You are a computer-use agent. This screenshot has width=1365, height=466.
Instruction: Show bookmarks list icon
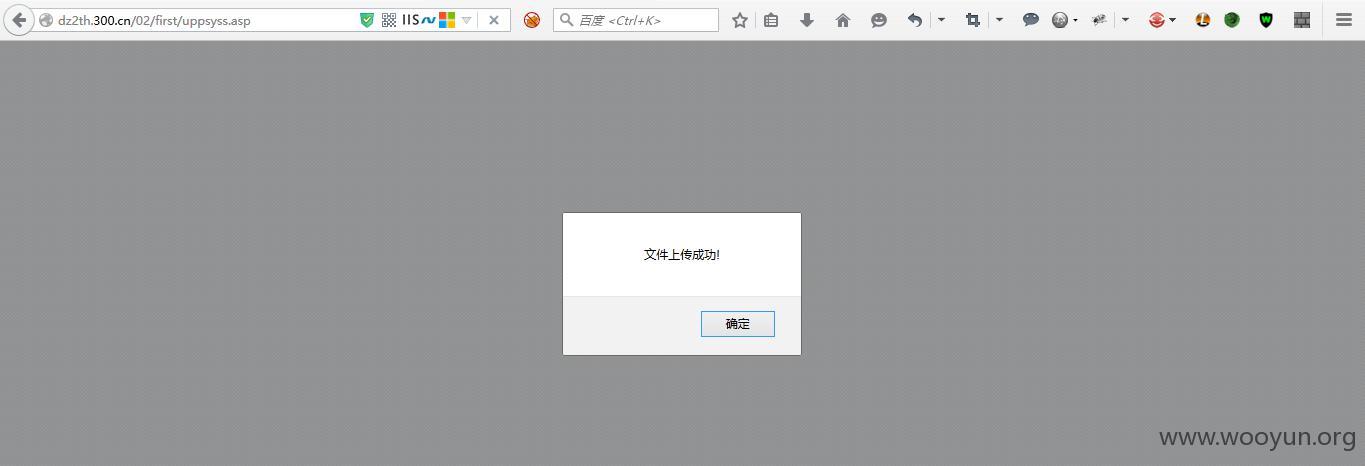(771, 20)
